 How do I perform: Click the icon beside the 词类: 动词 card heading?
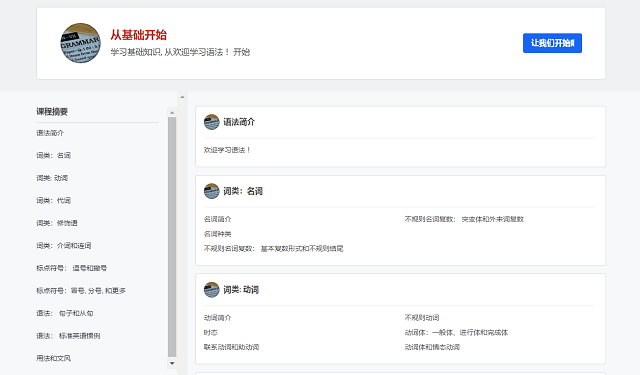(x=211, y=290)
